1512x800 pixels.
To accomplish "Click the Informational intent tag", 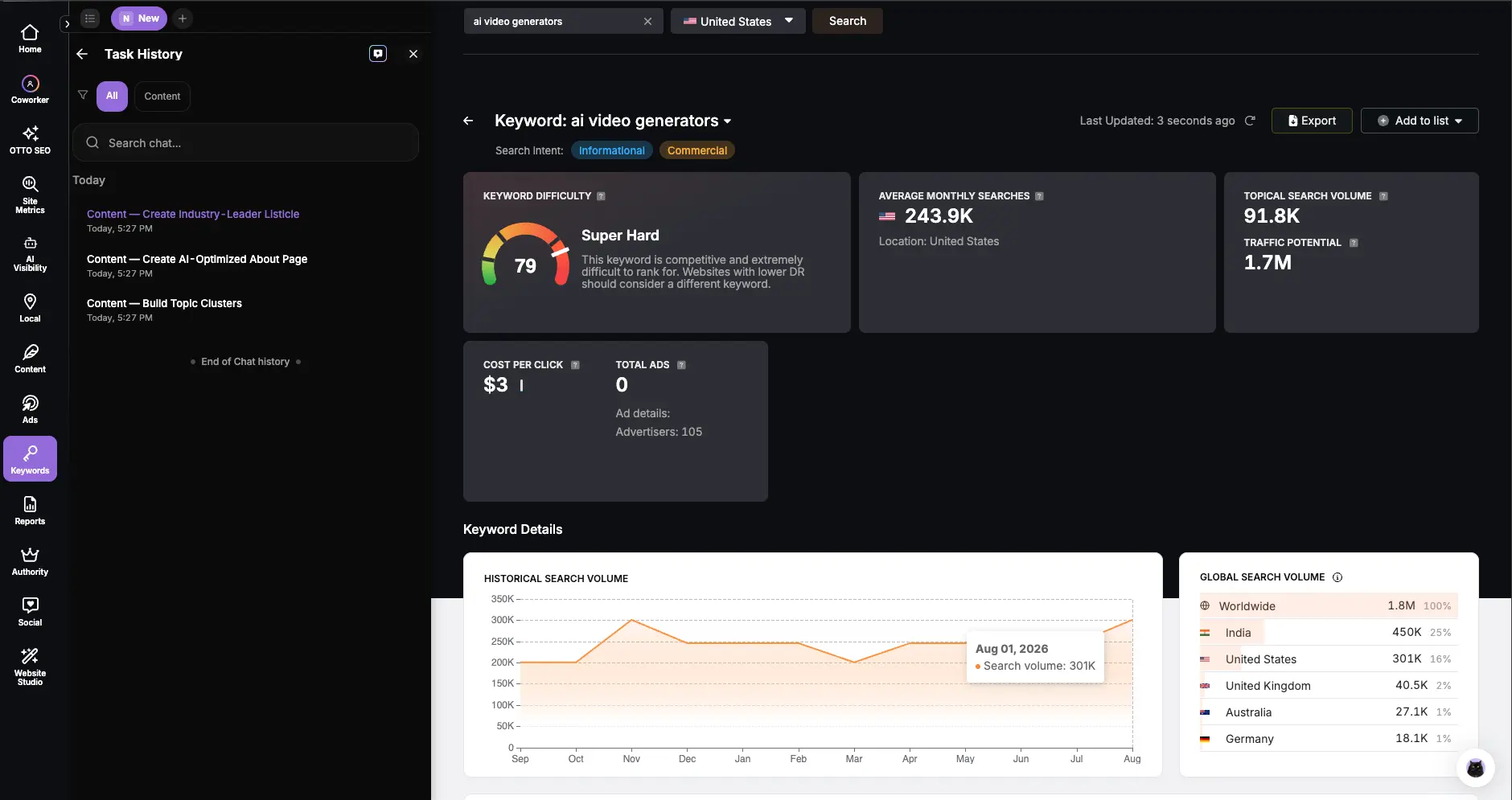I will 612,150.
